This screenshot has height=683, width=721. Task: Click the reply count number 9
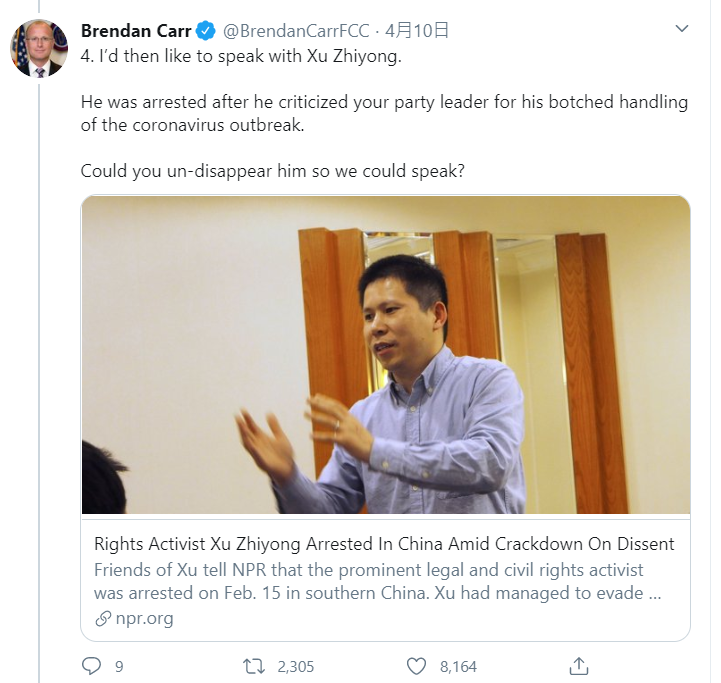pos(119,666)
